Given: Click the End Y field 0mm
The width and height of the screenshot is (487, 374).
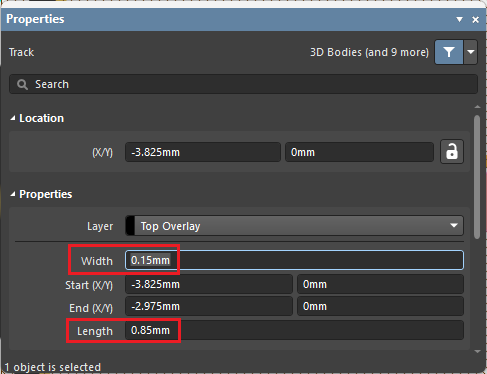Looking at the screenshot, I should pos(380,306).
